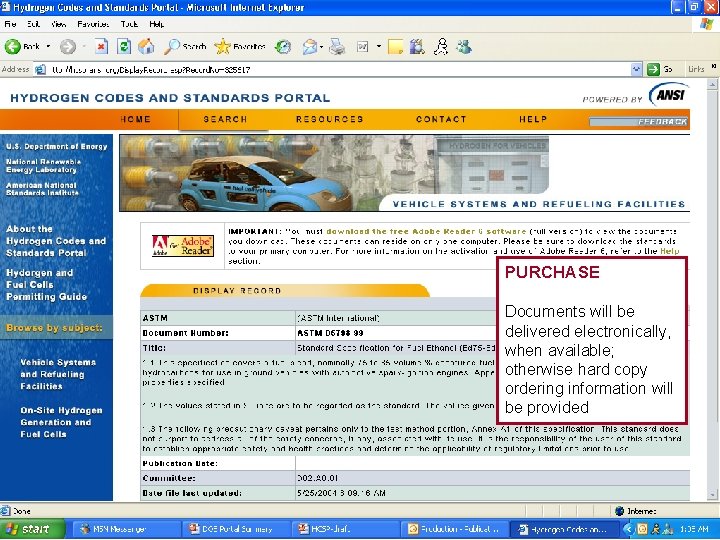Switch to DOE Portal Summary taskbar window
This screenshot has height=540, width=720.
[x=237, y=529]
